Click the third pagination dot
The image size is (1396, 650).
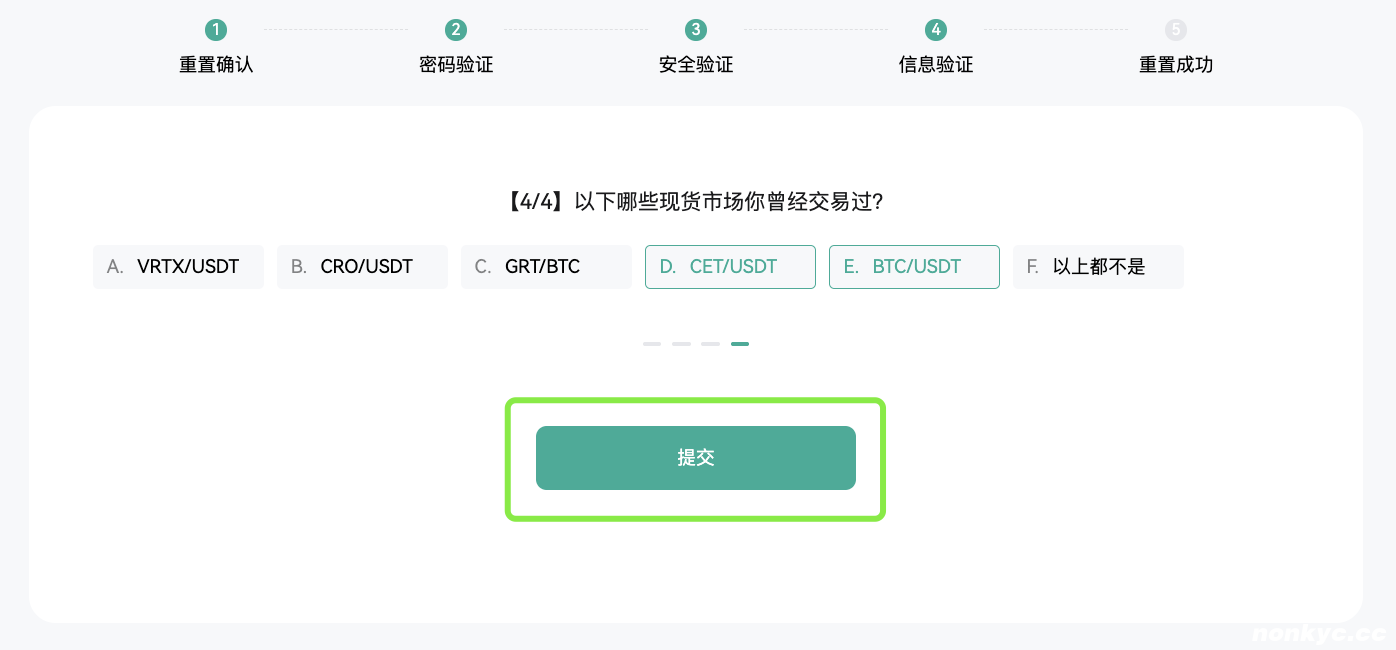tap(710, 343)
